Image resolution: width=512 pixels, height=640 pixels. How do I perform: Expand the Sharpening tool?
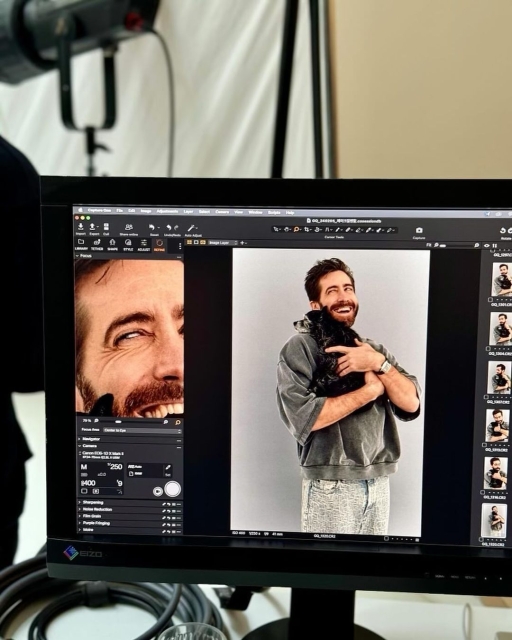coord(79,502)
